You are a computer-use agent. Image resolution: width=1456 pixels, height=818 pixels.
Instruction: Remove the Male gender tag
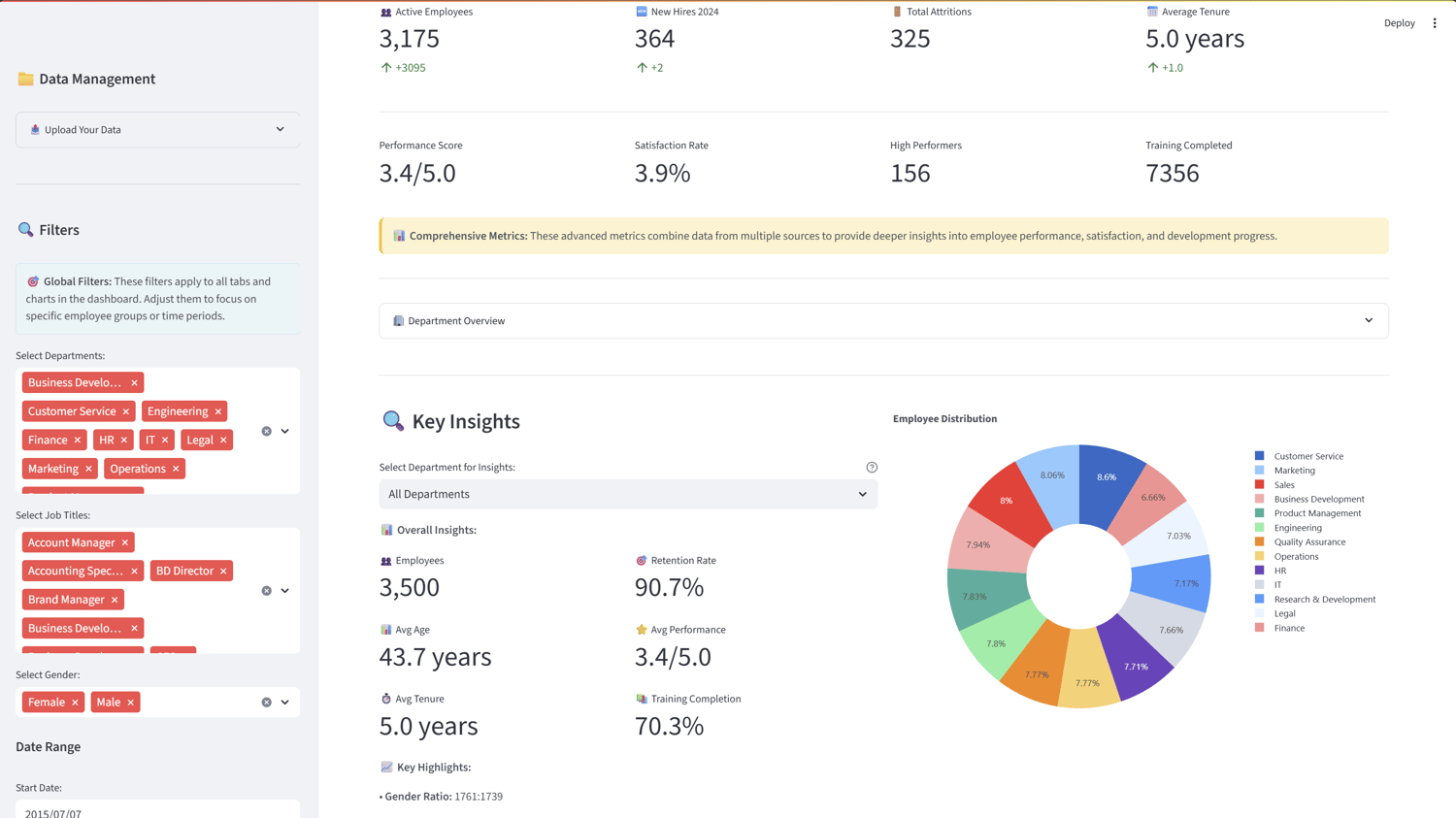pyautogui.click(x=131, y=703)
